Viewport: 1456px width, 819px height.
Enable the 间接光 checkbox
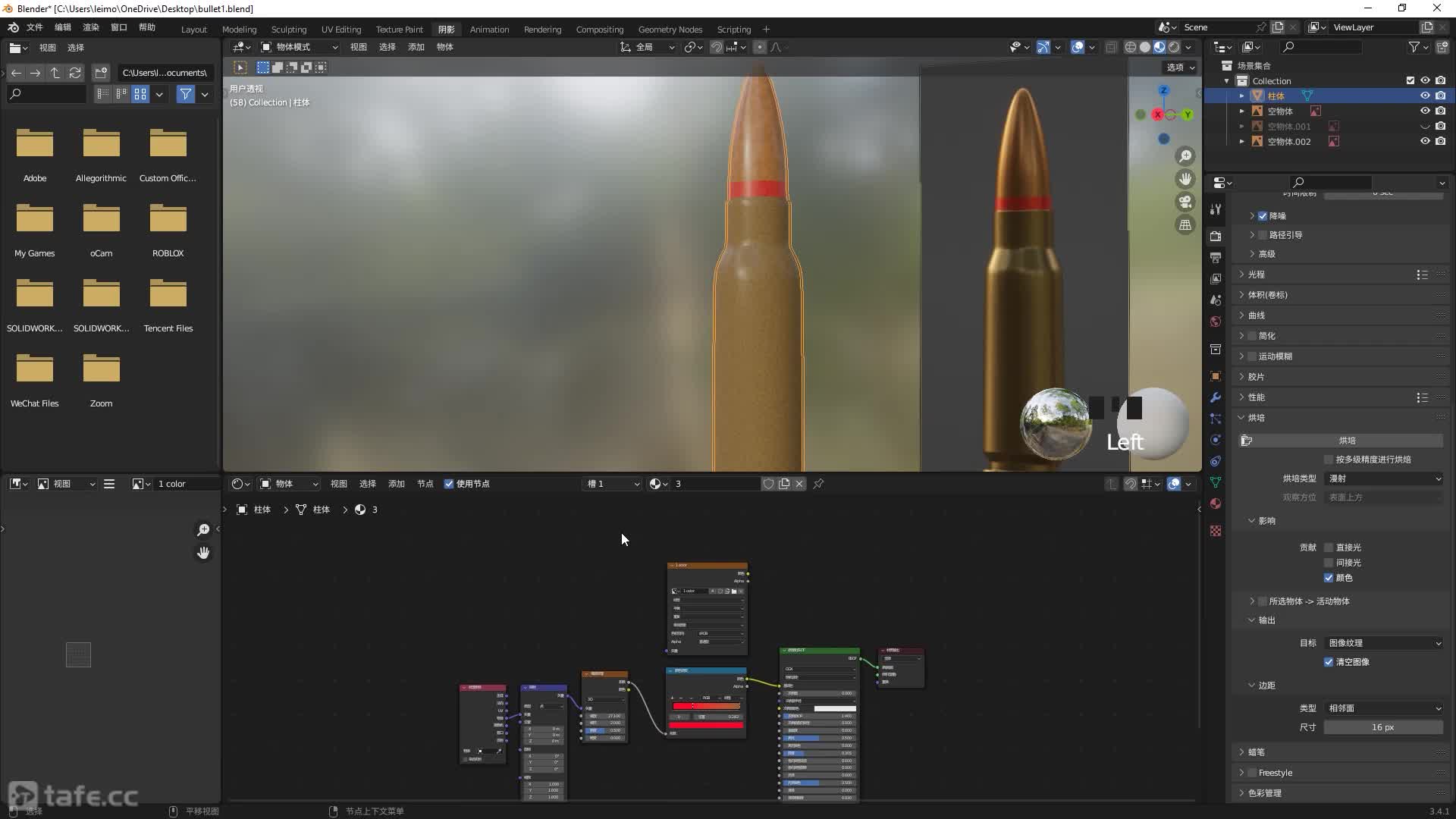tap(1329, 563)
